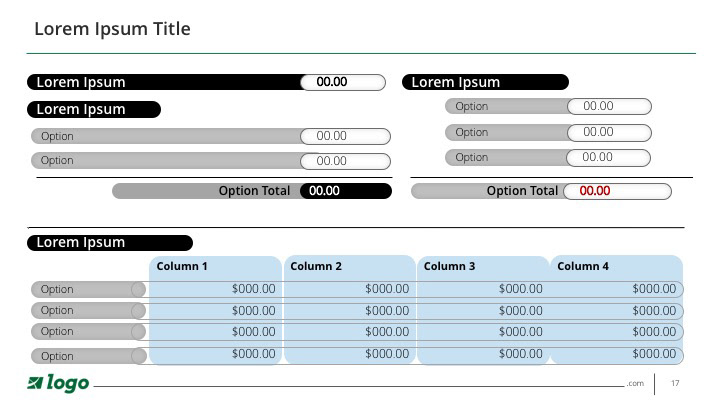Screen dimensions: 720x405
Task: Click the .com text in footer
Action: 636,383
